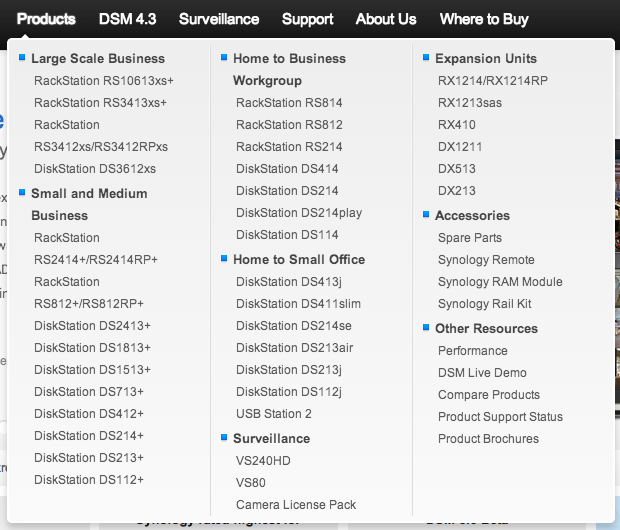Open Synology RAM Module link
Screen dimensions: 620x530
click(500, 282)
